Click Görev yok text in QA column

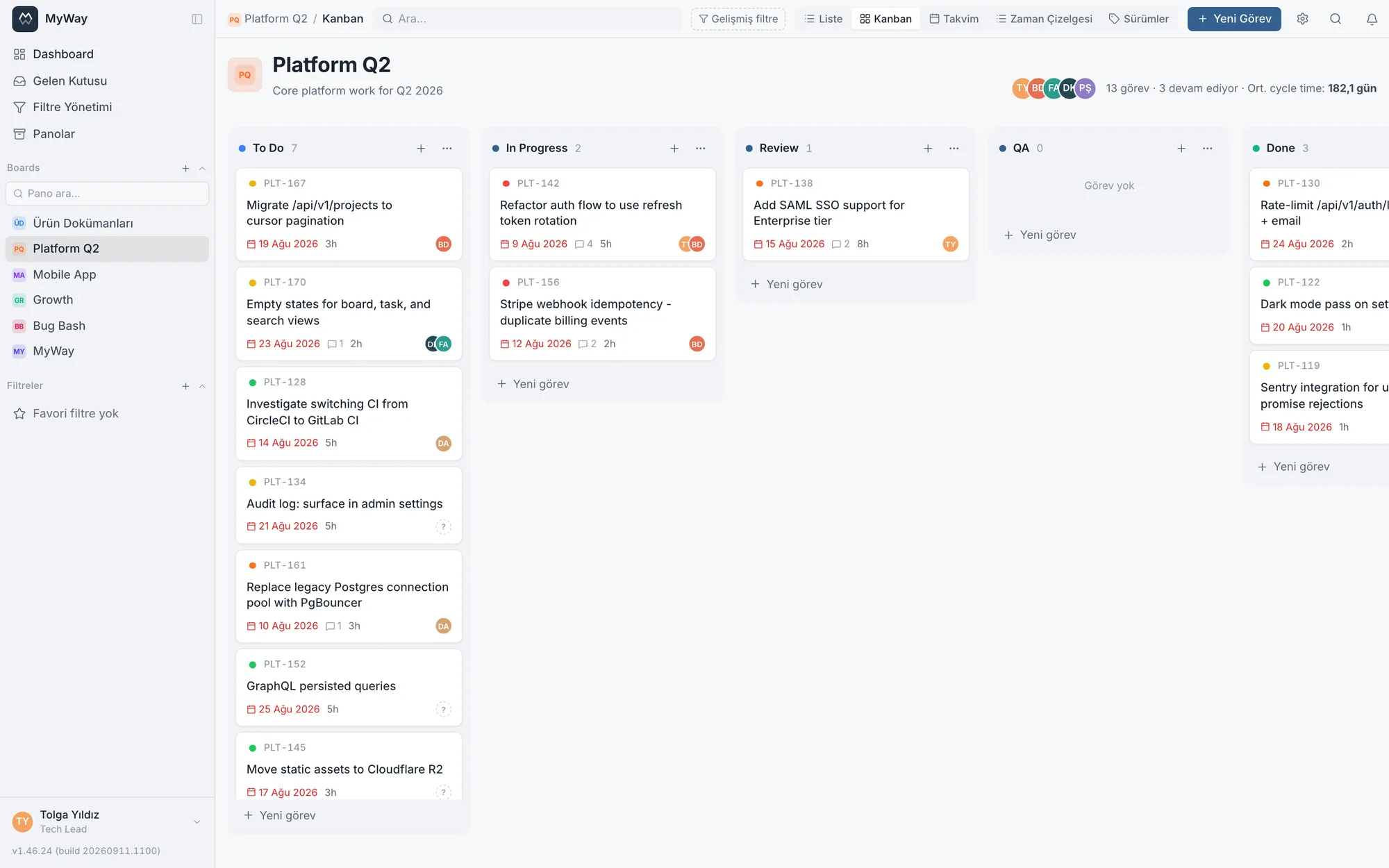(x=1109, y=185)
